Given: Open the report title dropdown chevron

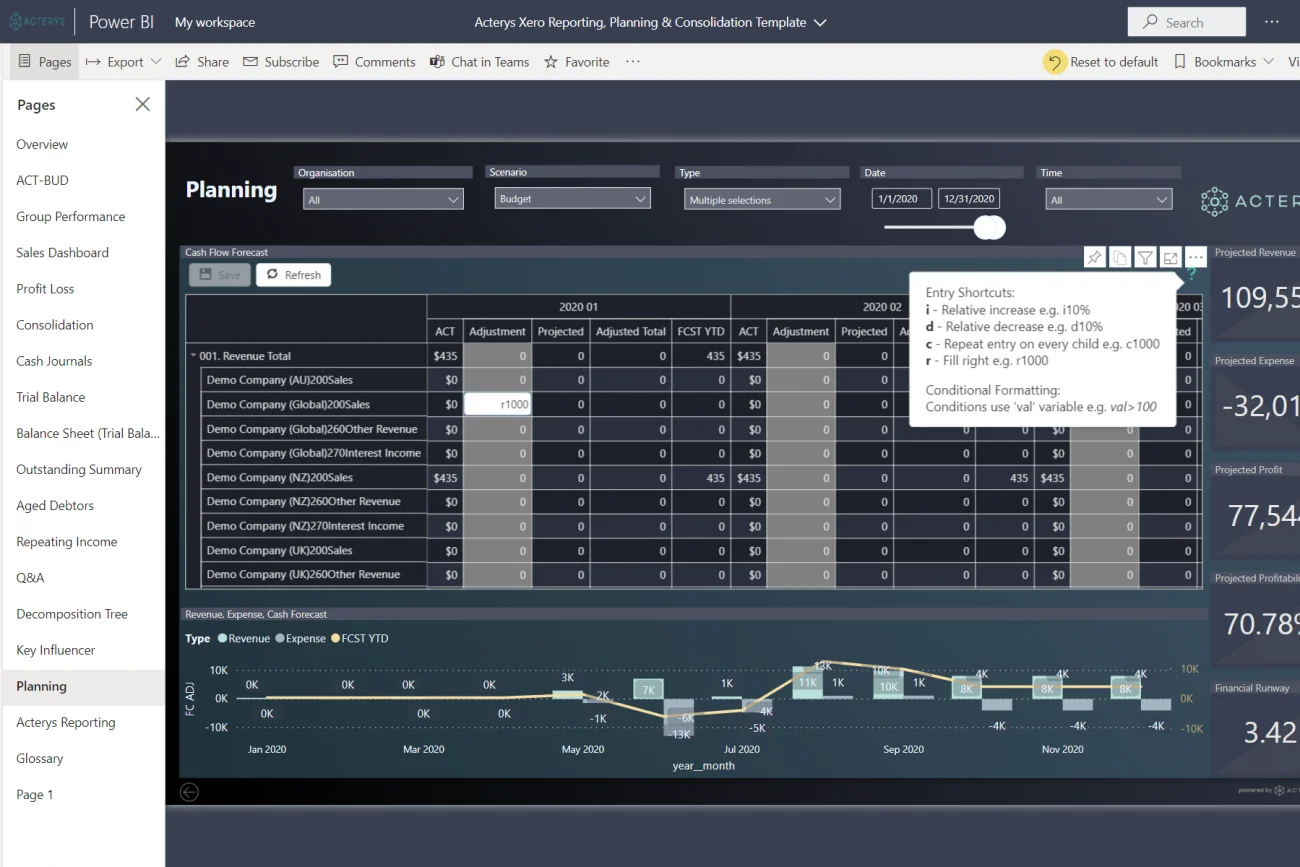Looking at the screenshot, I should 821,22.
